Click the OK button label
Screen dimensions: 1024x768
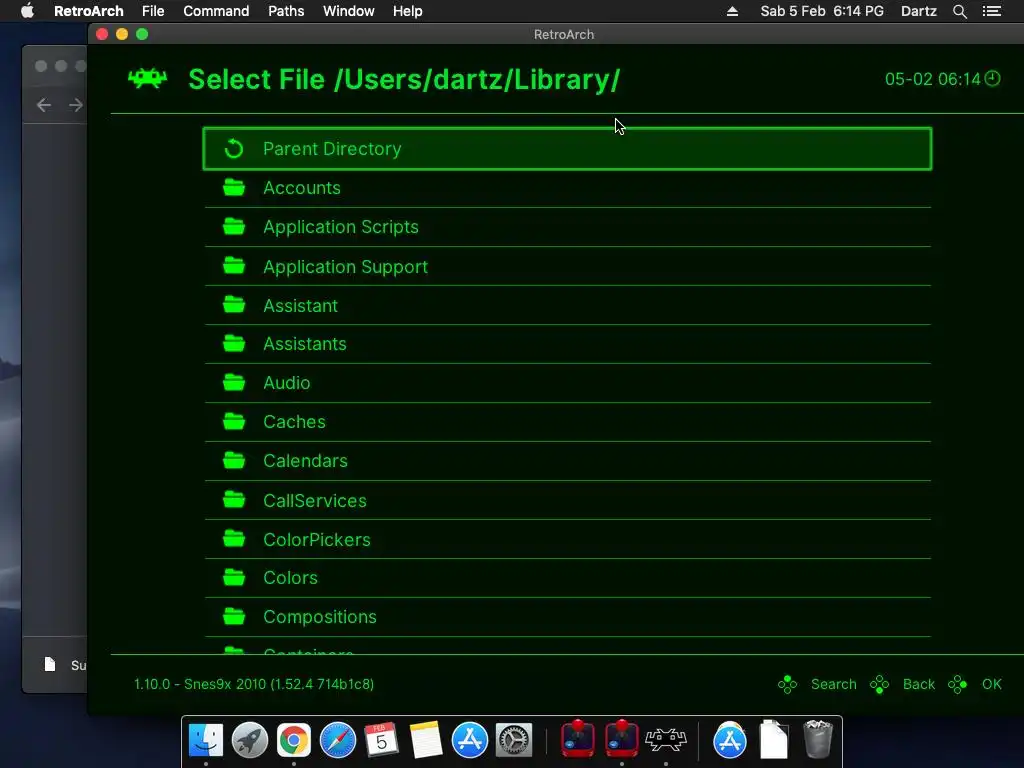pyautogui.click(x=991, y=684)
